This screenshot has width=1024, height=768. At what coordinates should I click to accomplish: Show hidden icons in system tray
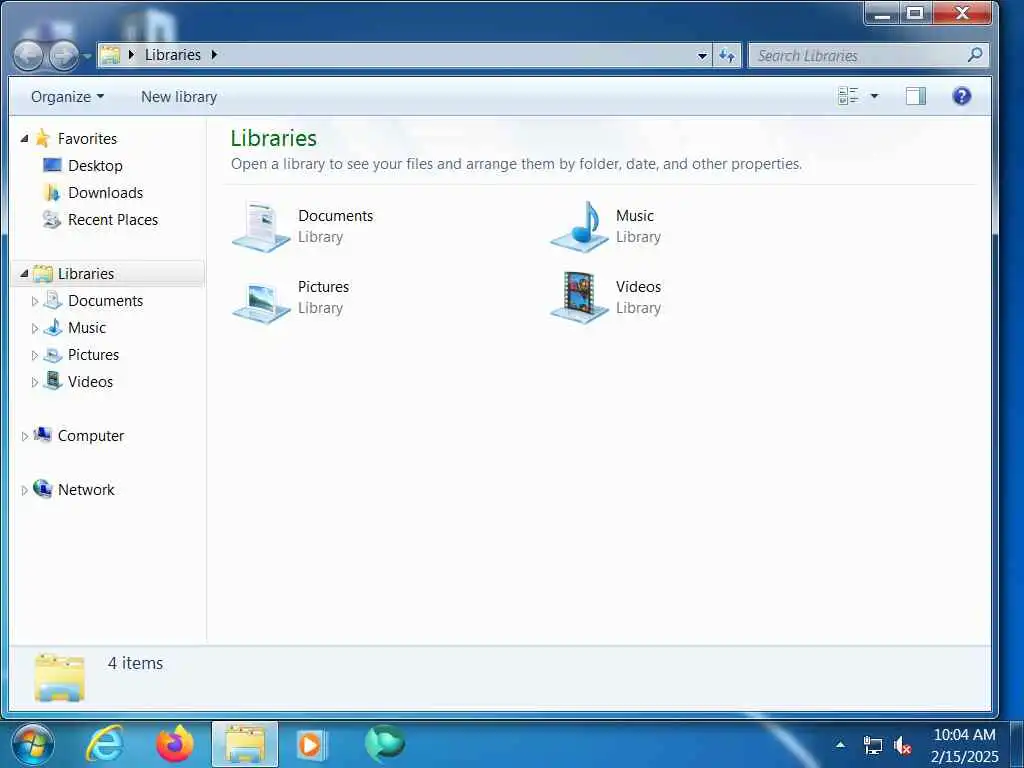pos(840,744)
